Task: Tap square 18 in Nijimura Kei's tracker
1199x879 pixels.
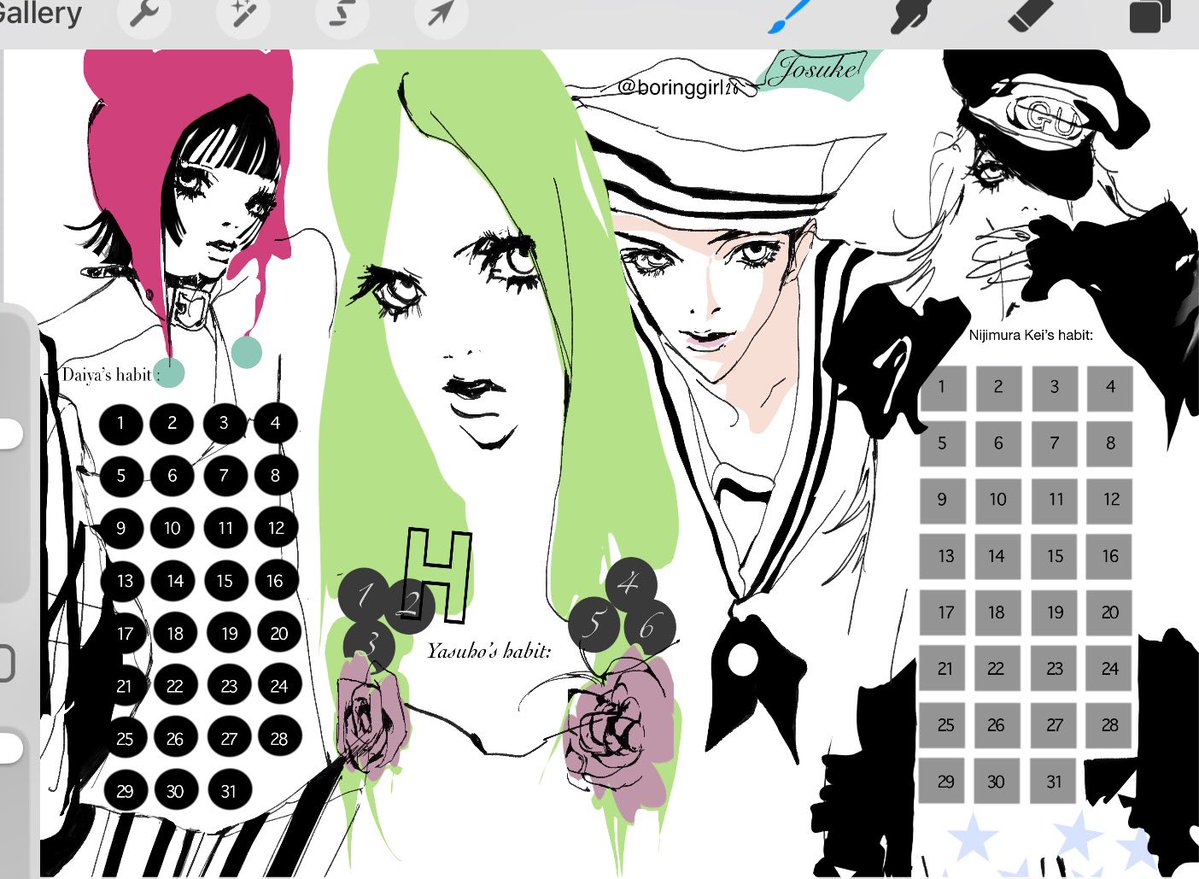Action: tap(996, 612)
